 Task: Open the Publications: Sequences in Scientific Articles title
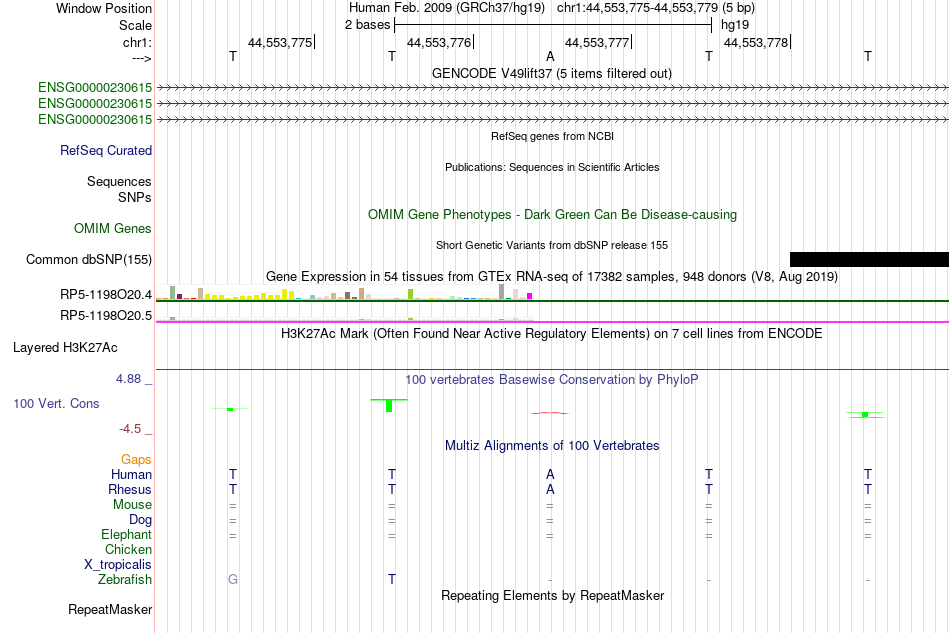(552, 167)
